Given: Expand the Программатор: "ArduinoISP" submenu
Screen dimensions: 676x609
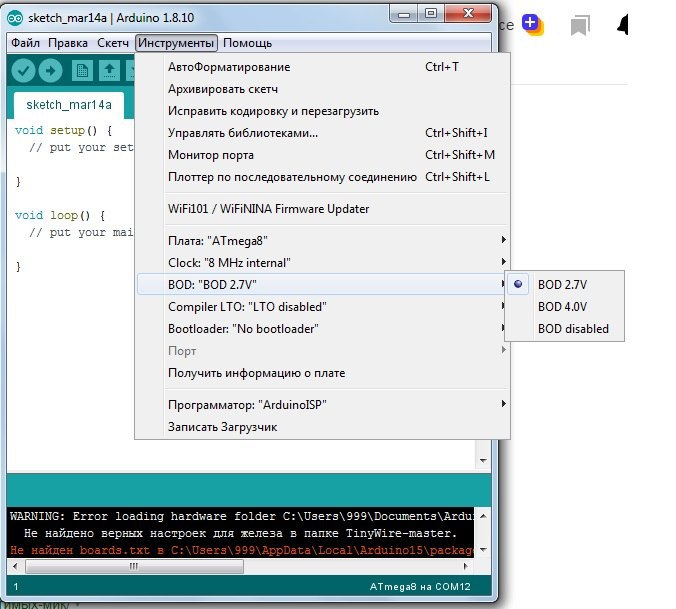Looking at the screenshot, I should point(322,405).
